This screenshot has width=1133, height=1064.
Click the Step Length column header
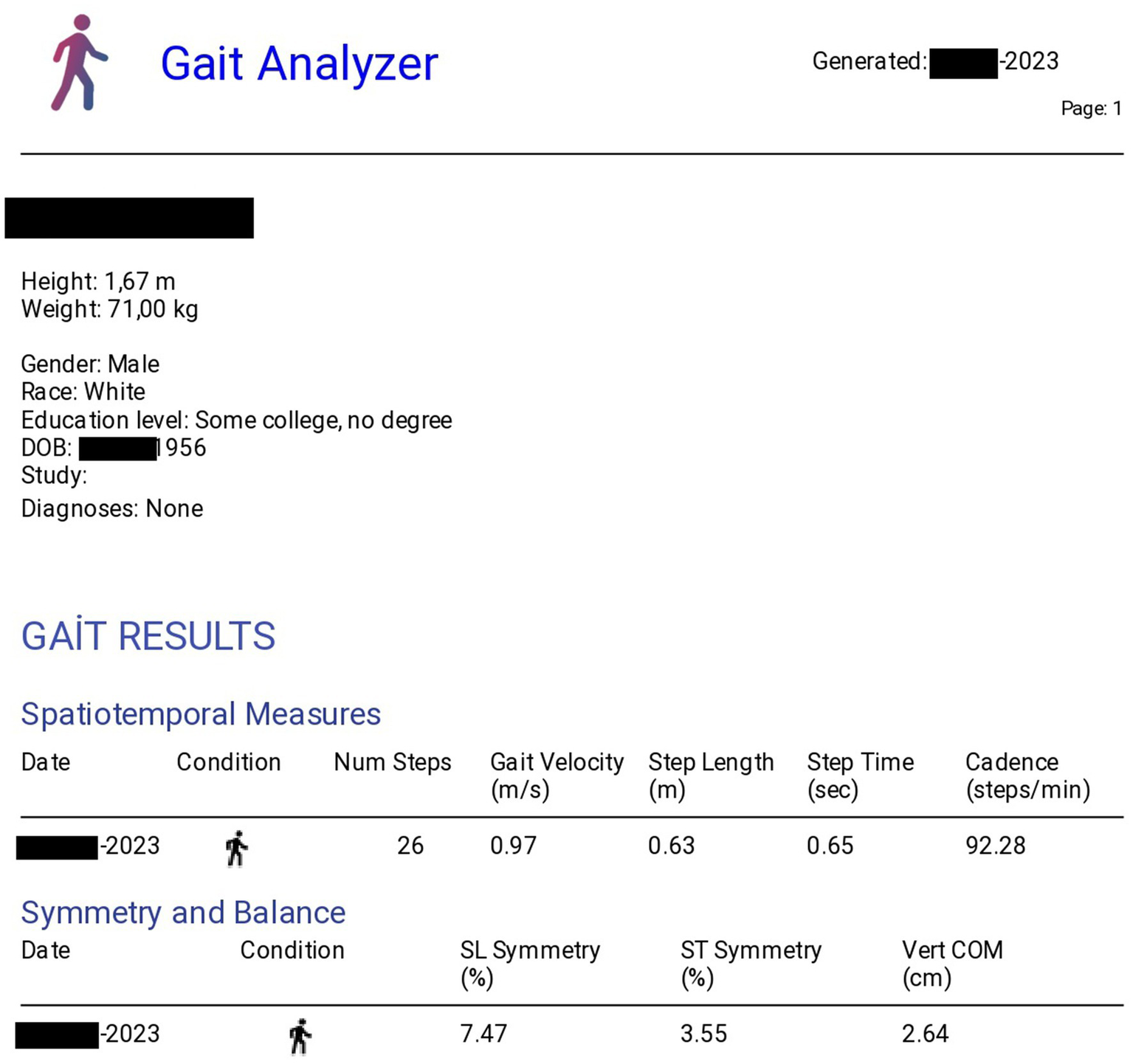tap(711, 775)
